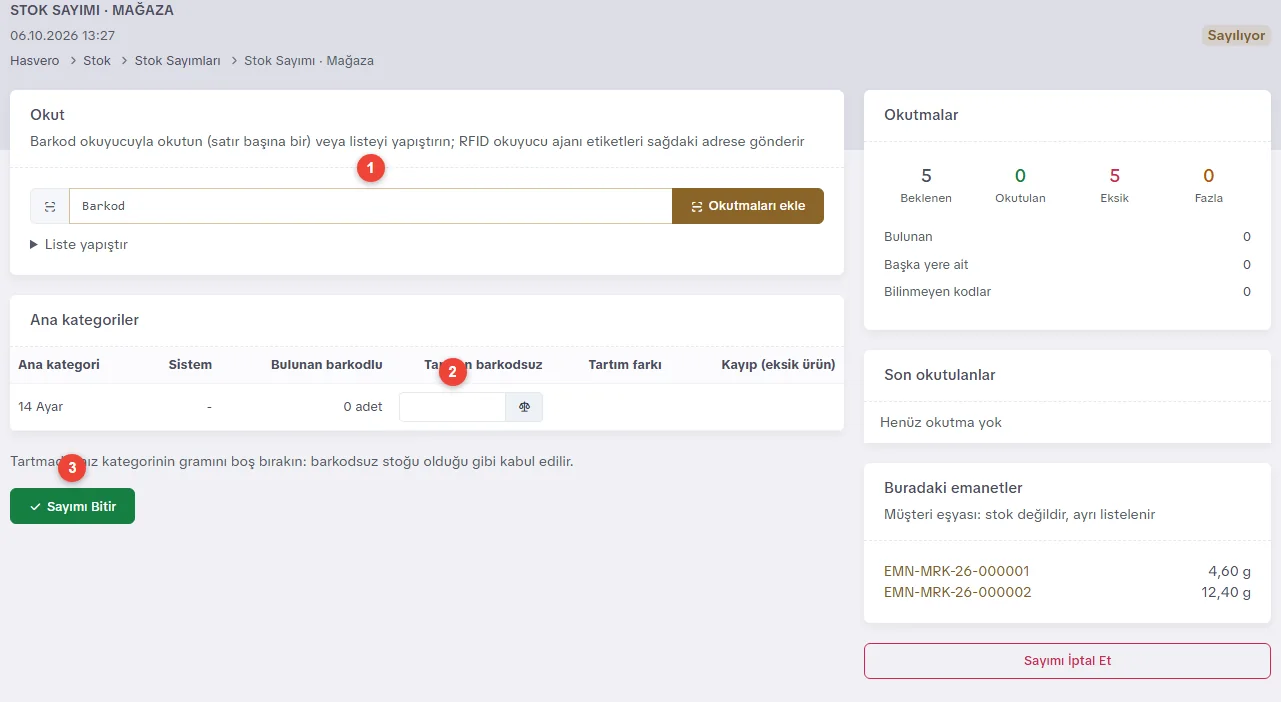The image size is (1281, 702).
Task: Select the 14 Ayar category cell
Action: point(41,407)
